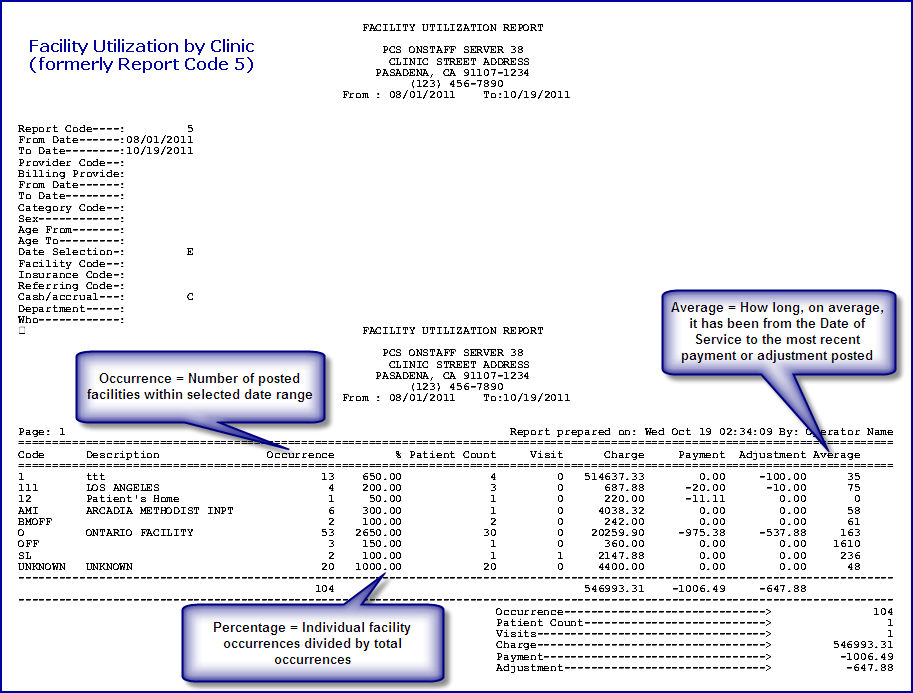Click the charge value 514637.33
Image resolution: width=913 pixels, height=693 pixels.
point(614,477)
